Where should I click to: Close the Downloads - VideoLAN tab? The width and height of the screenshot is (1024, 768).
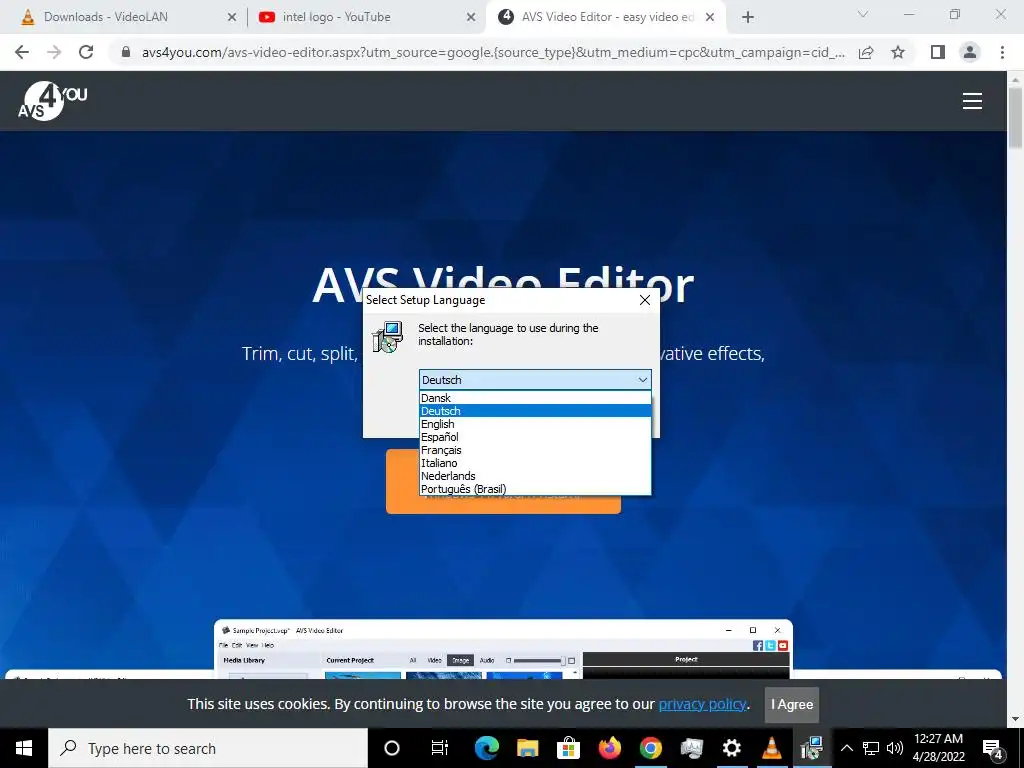tap(232, 18)
